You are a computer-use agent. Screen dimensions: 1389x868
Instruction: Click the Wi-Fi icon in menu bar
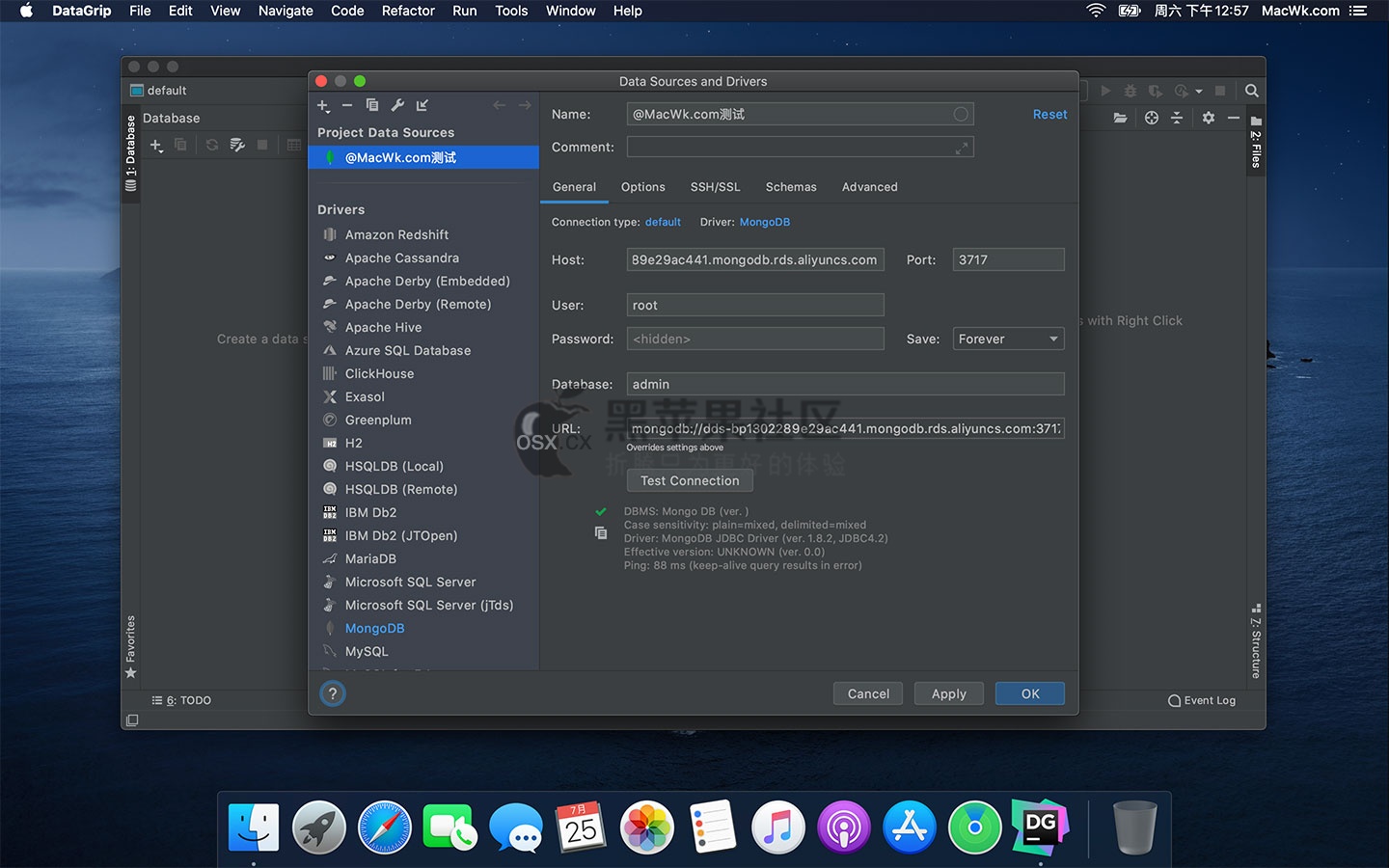[x=1096, y=11]
